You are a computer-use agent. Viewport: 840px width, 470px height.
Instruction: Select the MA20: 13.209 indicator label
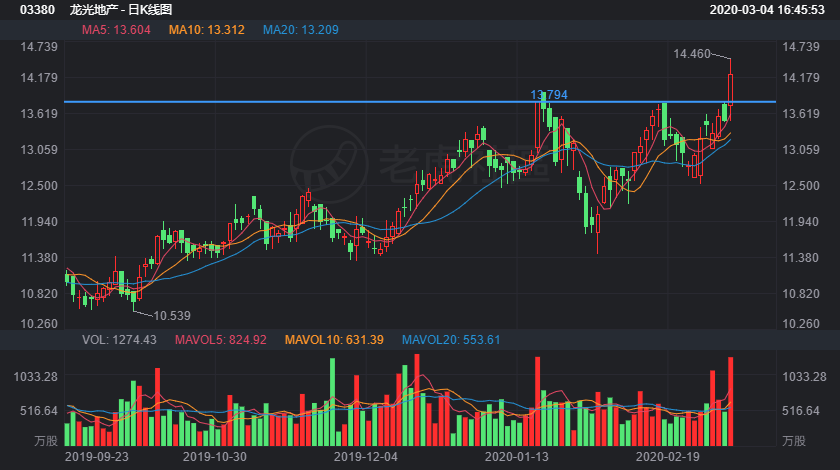(301, 30)
